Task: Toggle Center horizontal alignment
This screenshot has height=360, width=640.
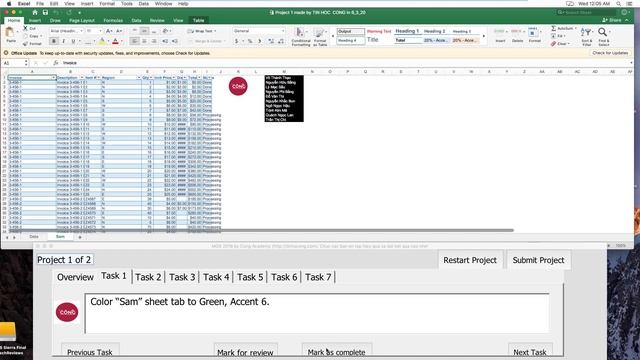Action: point(144,41)
